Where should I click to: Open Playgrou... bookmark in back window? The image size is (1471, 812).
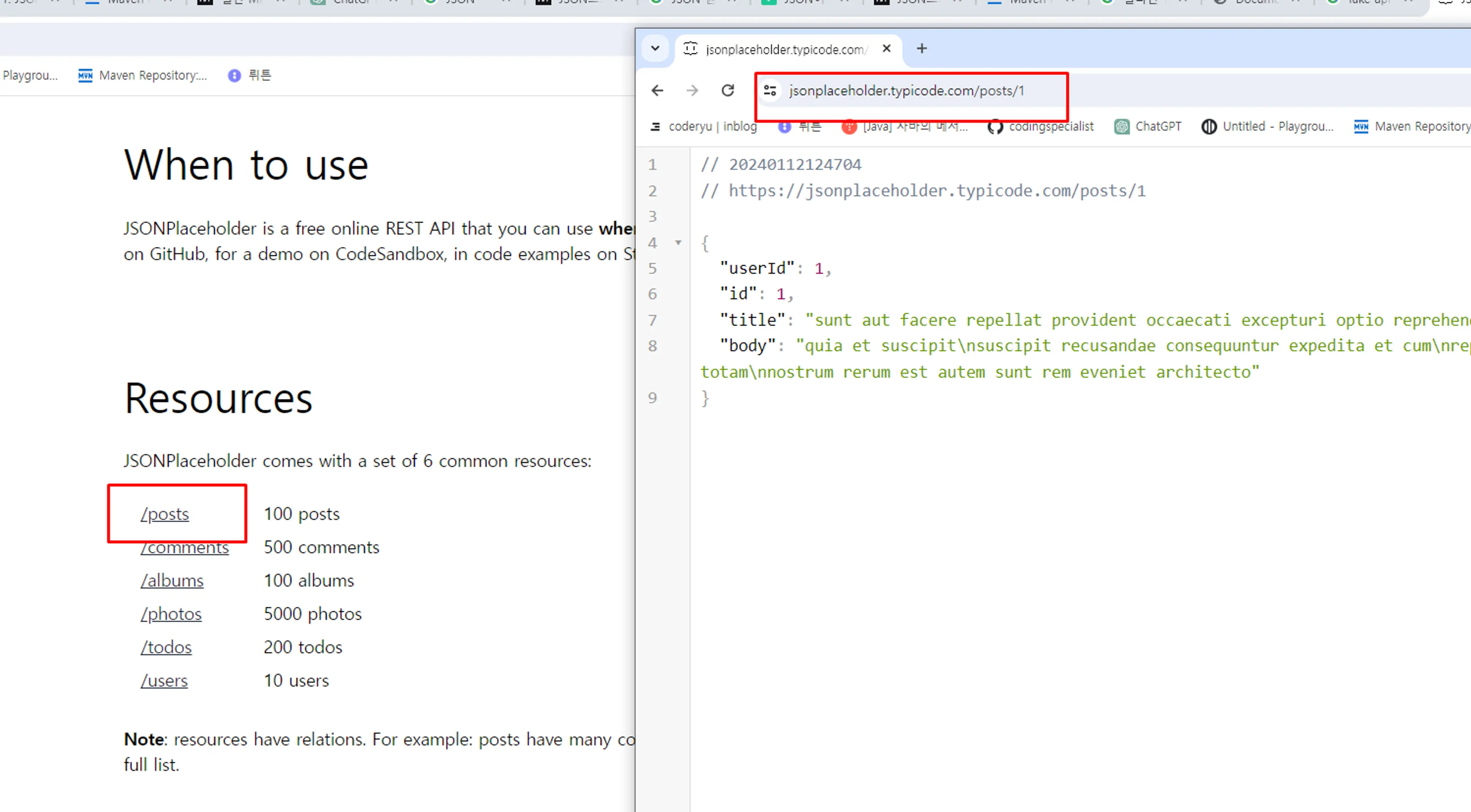point(30,75)
